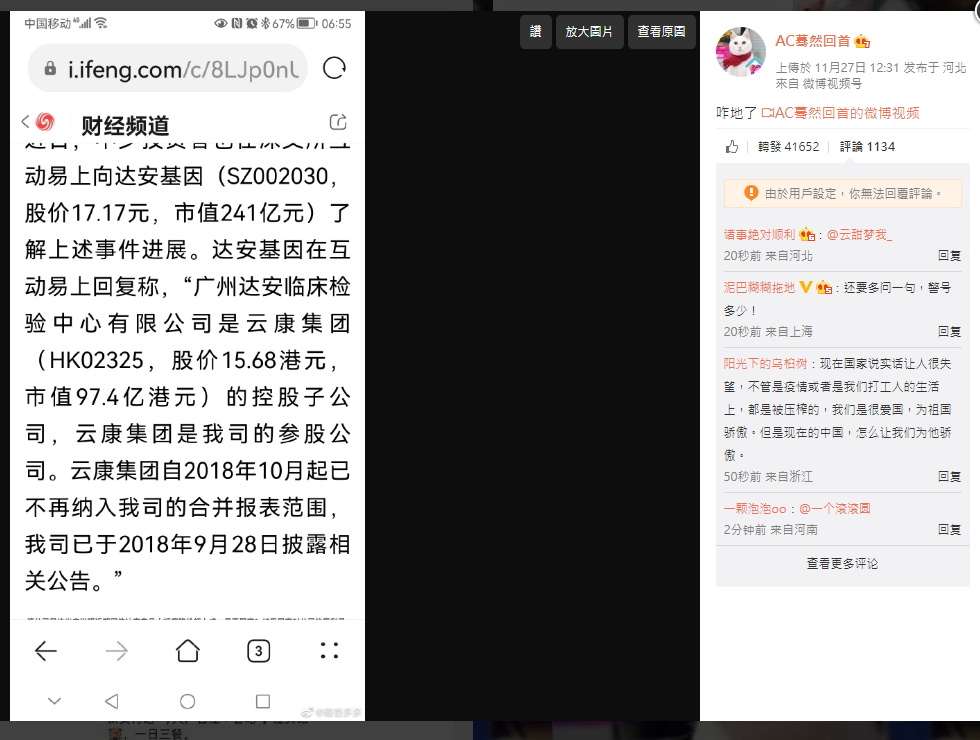Click the red ifeng phoenix logo
This screenshot has height=740, width=980.
[x=46, y=121]
